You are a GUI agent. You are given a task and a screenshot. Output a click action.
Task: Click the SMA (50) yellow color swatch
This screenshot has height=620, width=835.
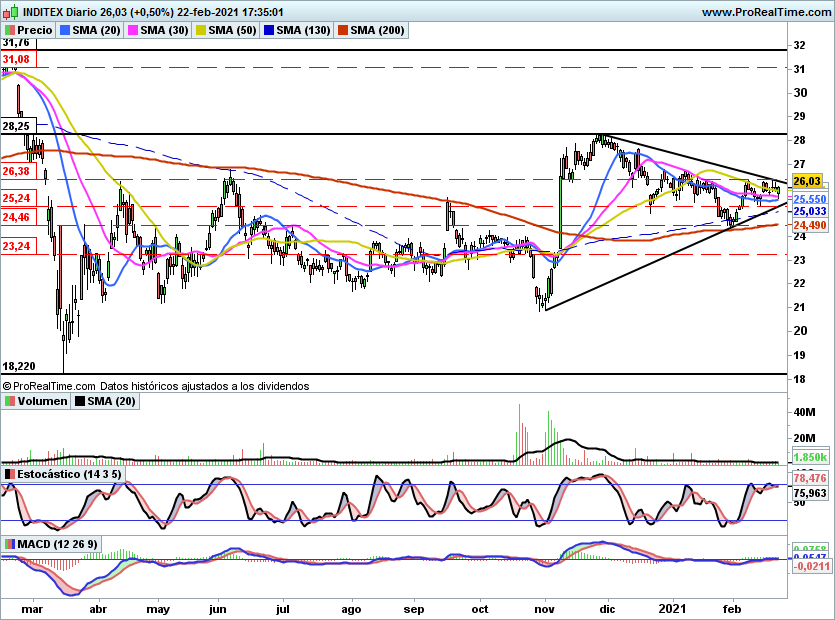[x=201, y=30]
